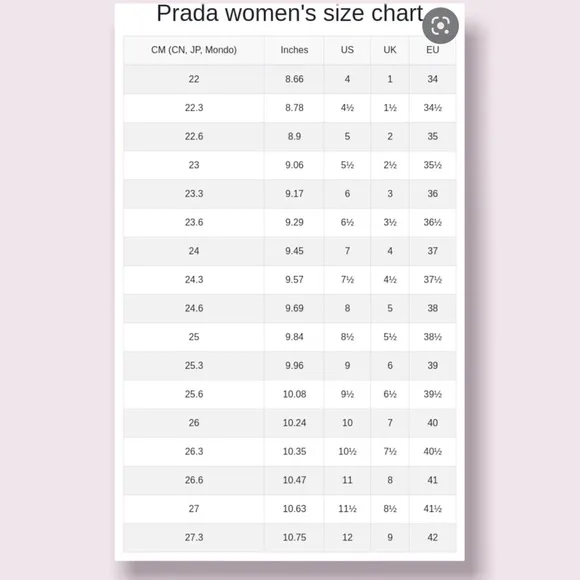Click the EU size 37 cell
Image resolution: width=580 pixels, height=580 pixels.
coord(433,251)
